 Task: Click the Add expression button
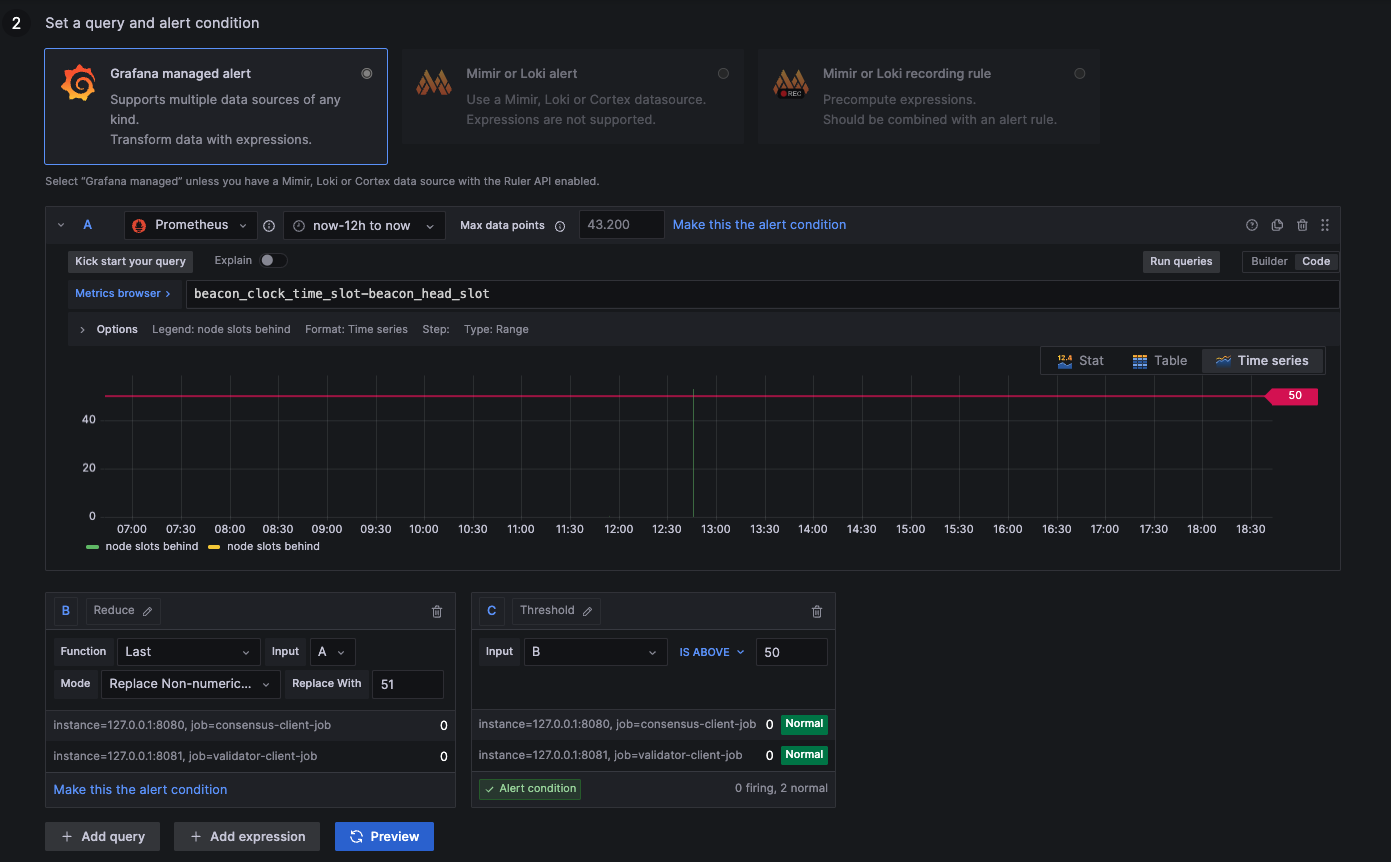point(247,836)
